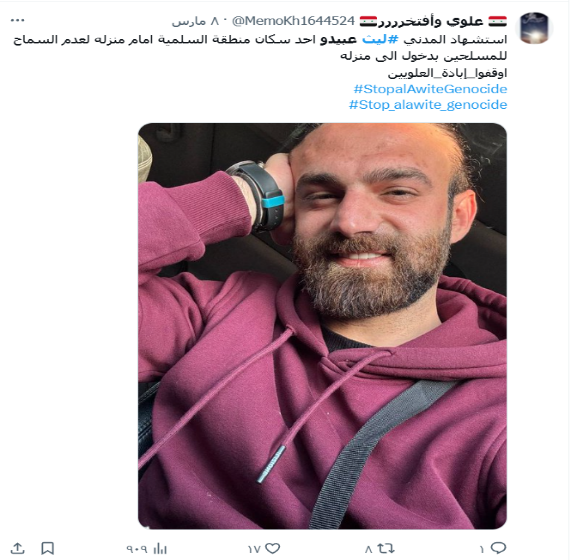View post analytics bar chart icon
Viewport: 571px width, 560px height.
[160, 548]
